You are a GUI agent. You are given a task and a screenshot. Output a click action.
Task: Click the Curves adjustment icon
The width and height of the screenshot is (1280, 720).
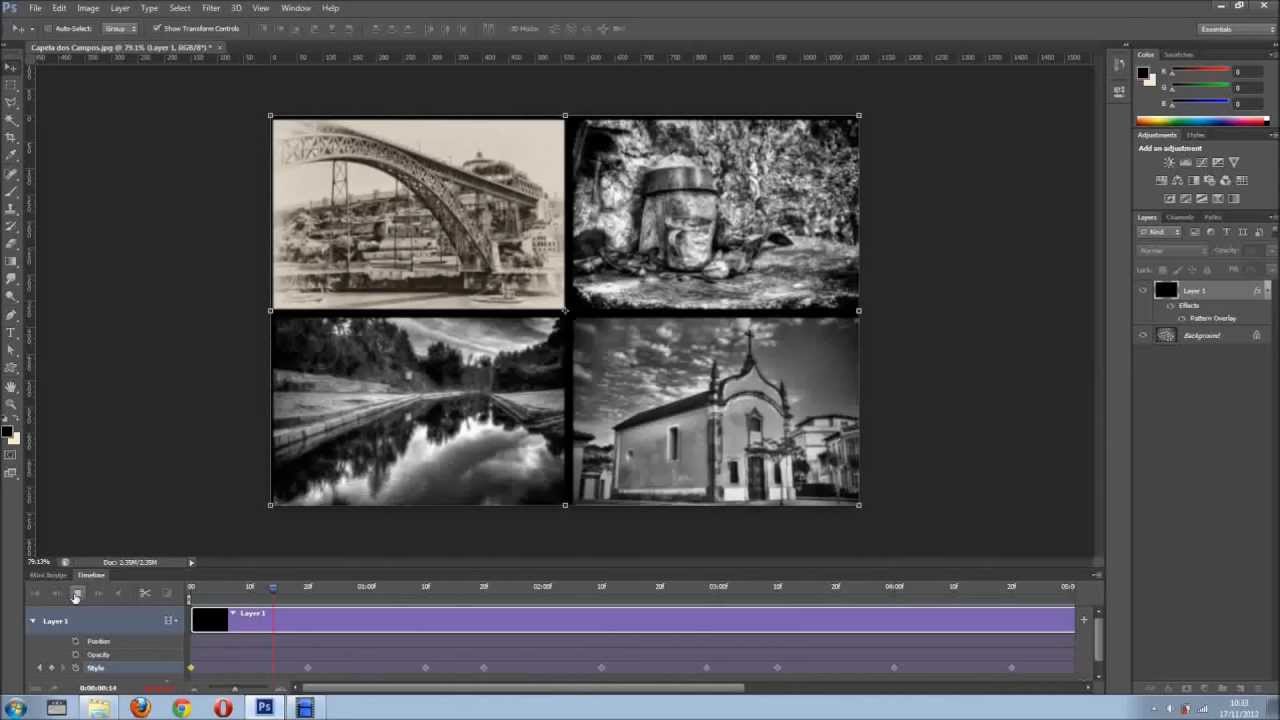[1201, 162]
